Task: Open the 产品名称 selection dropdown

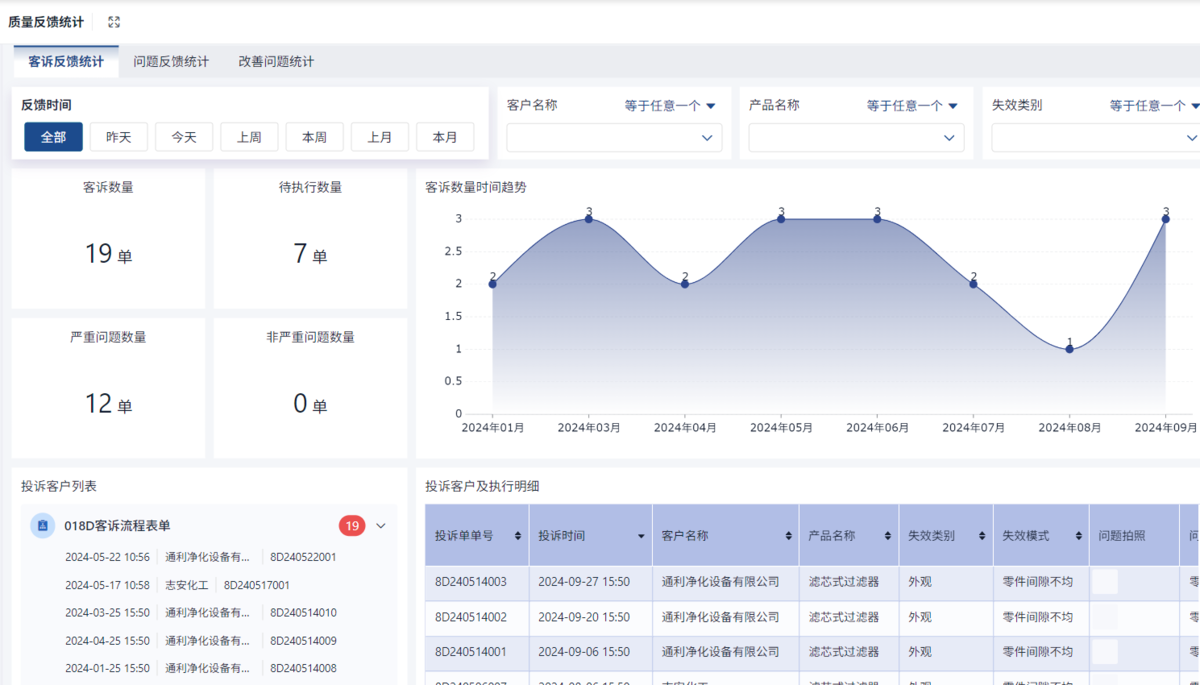Action: (x=856, y=138)
